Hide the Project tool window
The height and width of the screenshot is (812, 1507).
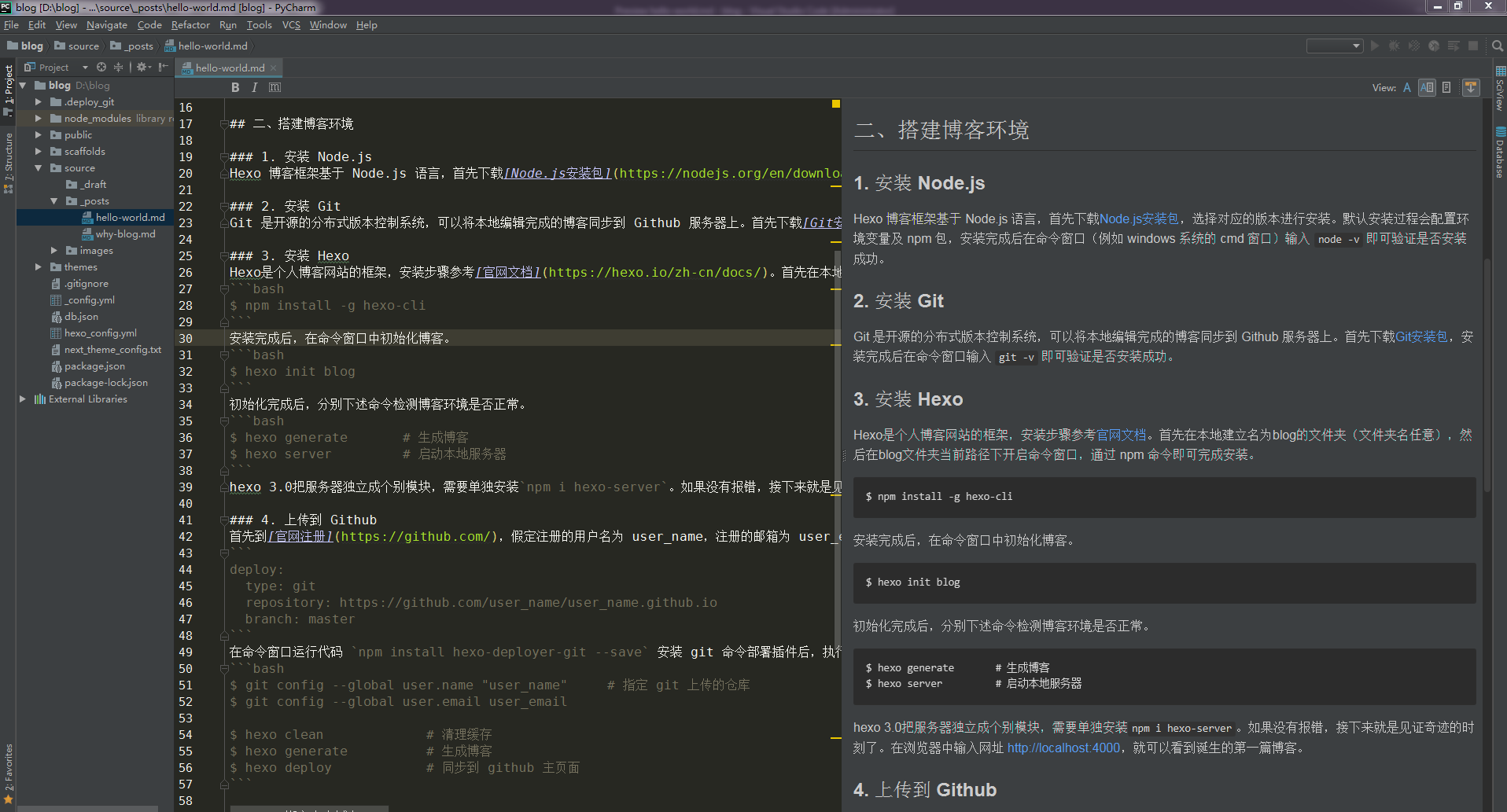[x=163, y=67]
